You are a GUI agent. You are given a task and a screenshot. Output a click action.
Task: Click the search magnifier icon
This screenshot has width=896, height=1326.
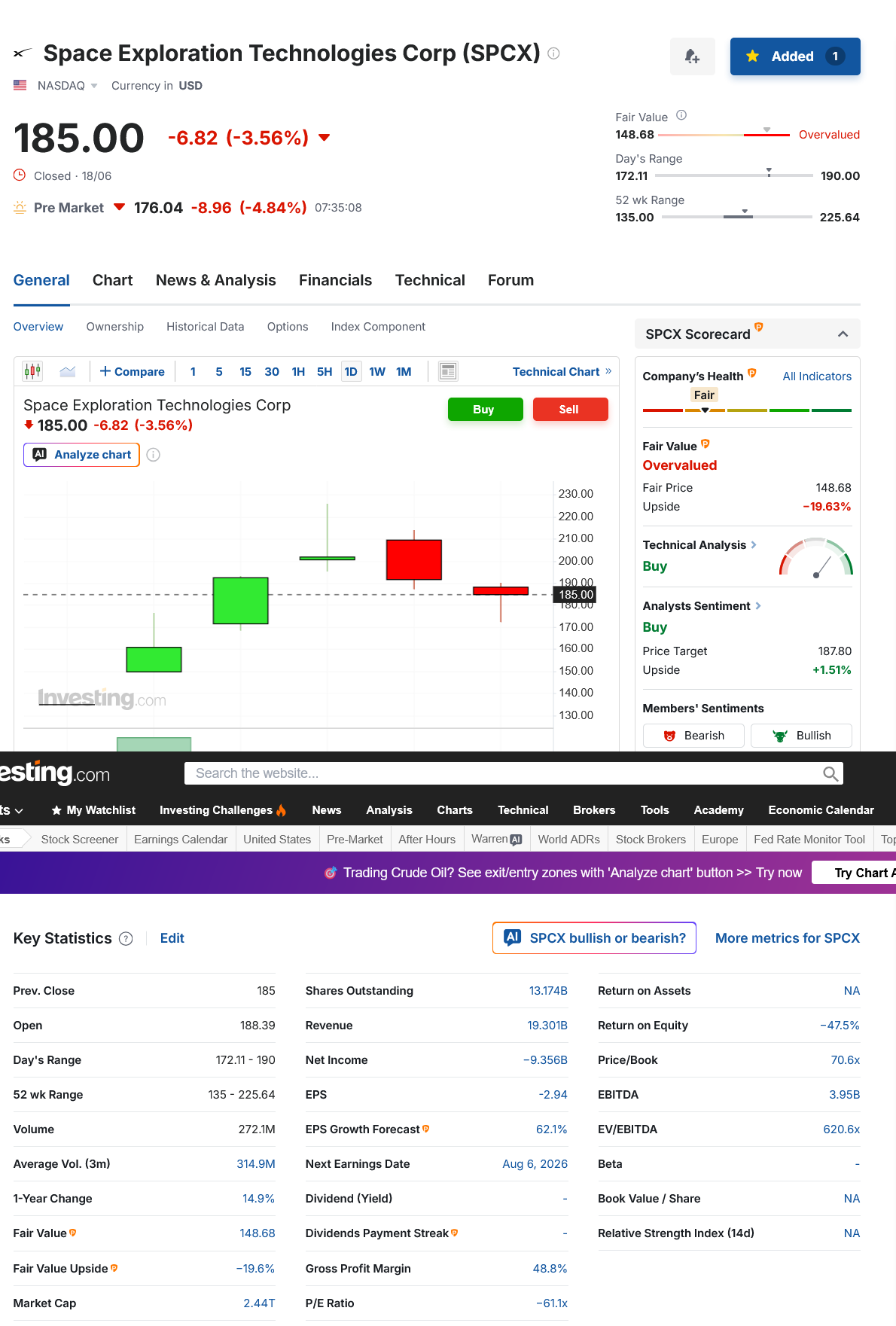click(x=830, y=773)
